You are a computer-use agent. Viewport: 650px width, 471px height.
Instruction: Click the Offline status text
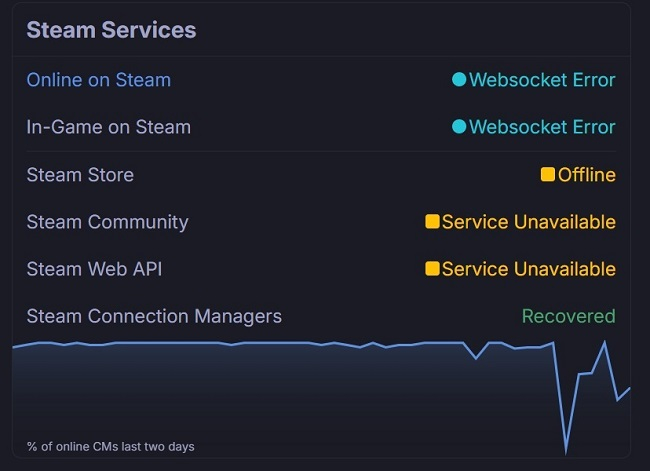click(587, 175)
